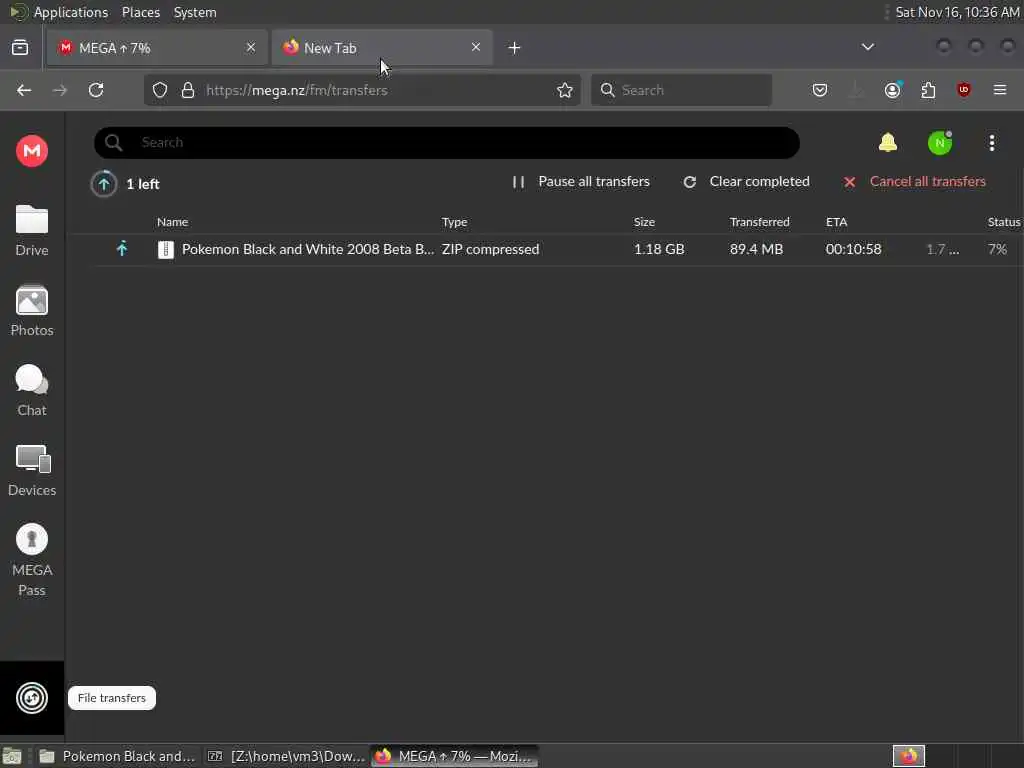This screenshot has height=768, width=1024.
Task: Open the 'Pokemon Black and...' taskbar window
Action: pyautogui.click(x=118, y=756)
